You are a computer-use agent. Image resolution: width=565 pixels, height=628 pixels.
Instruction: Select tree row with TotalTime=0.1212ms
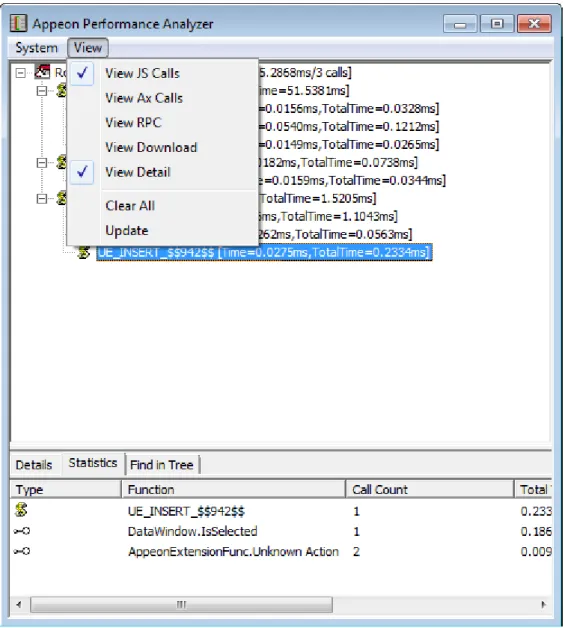349,127
